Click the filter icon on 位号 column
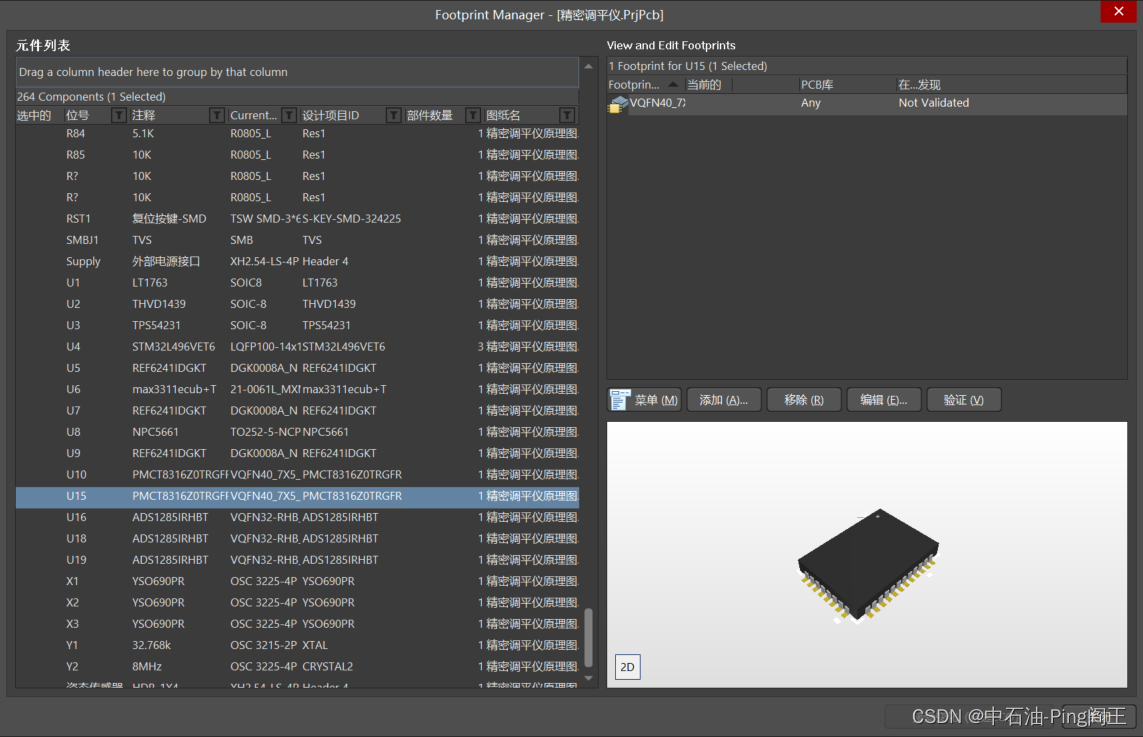 click(x=119, y=116)
